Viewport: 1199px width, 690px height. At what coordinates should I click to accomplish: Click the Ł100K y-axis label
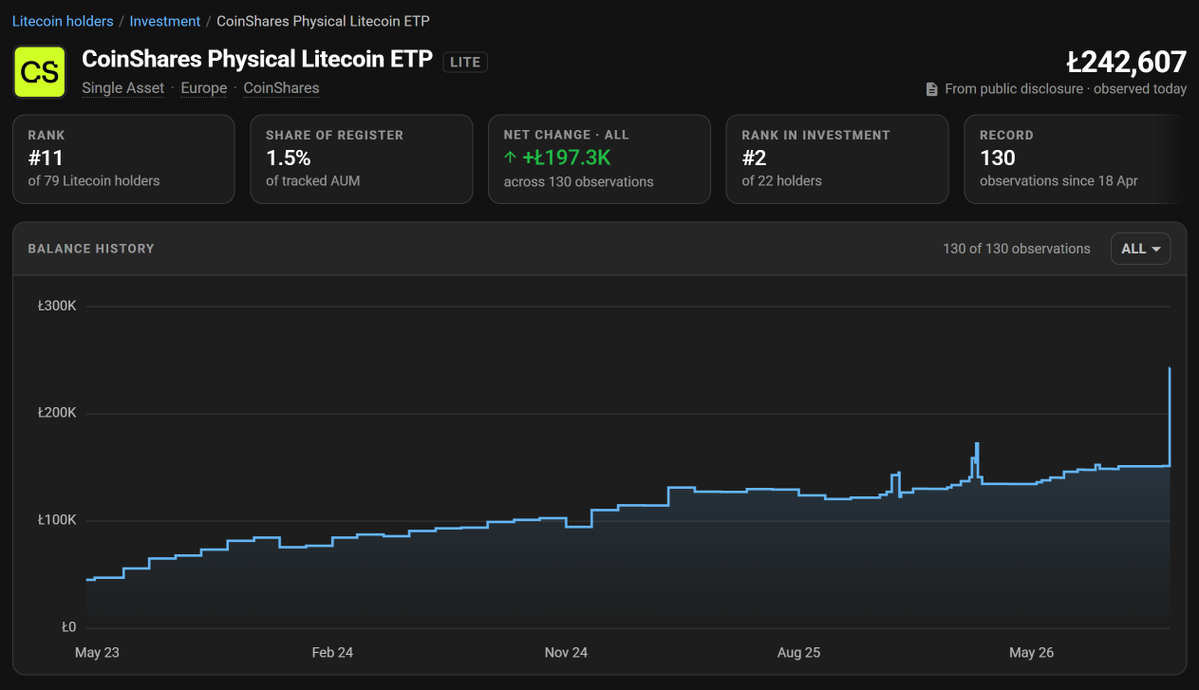tap(57, 520)
